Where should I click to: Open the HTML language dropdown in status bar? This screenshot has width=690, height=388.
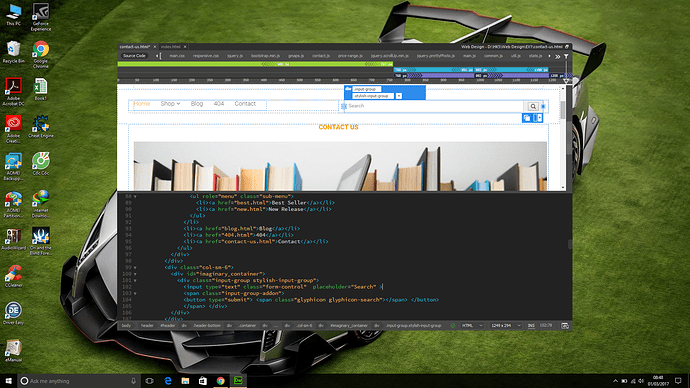coord(472,326)
